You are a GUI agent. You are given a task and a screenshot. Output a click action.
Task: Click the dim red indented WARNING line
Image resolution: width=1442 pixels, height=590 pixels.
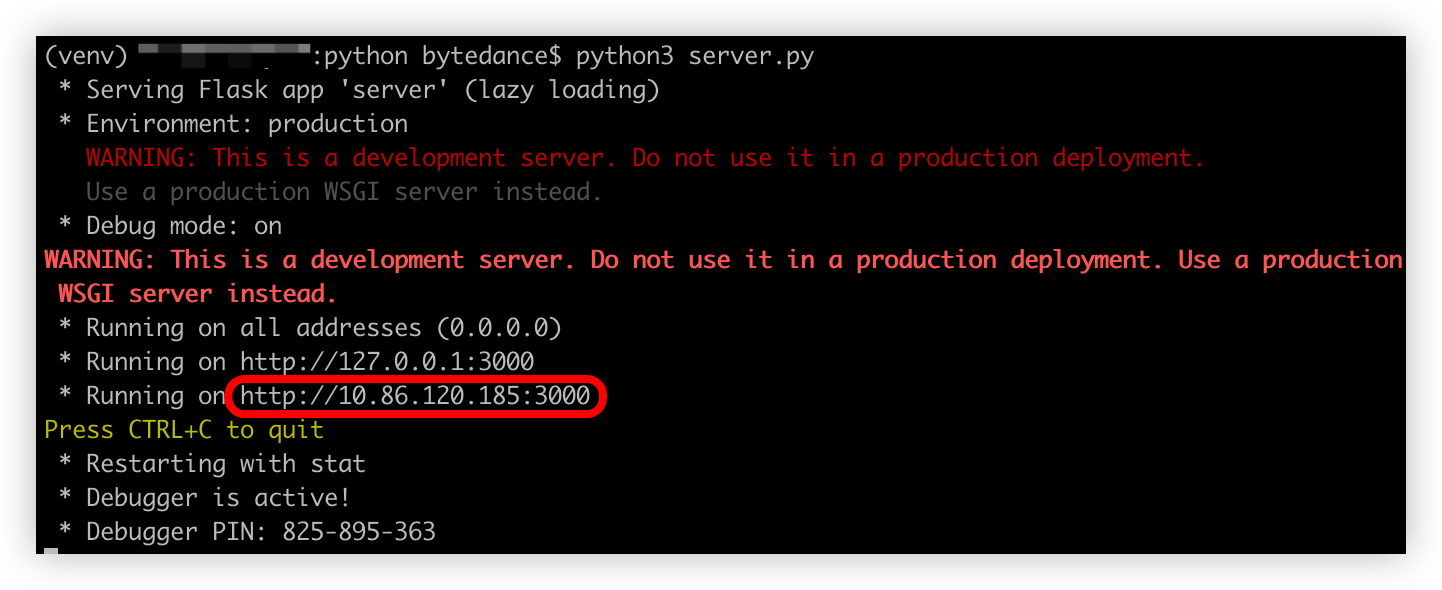coord(645,158)
